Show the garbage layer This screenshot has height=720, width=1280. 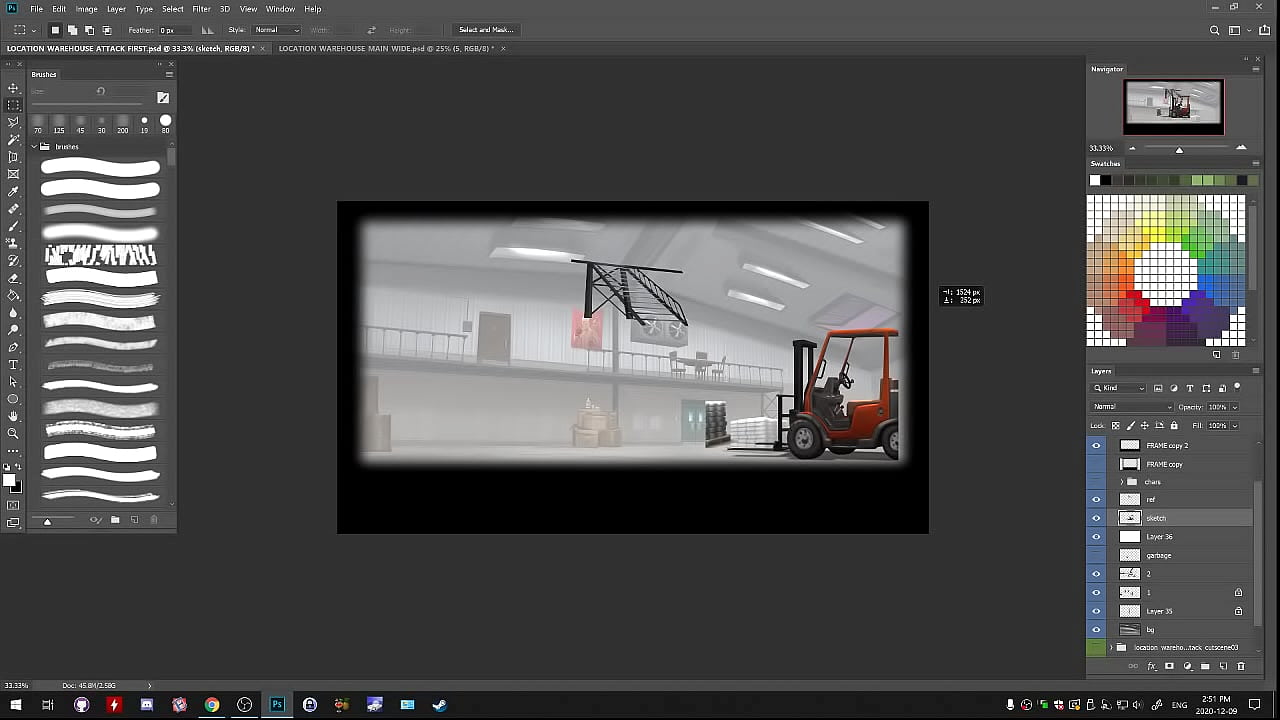pyautogui.click(x=1096, y=555)
